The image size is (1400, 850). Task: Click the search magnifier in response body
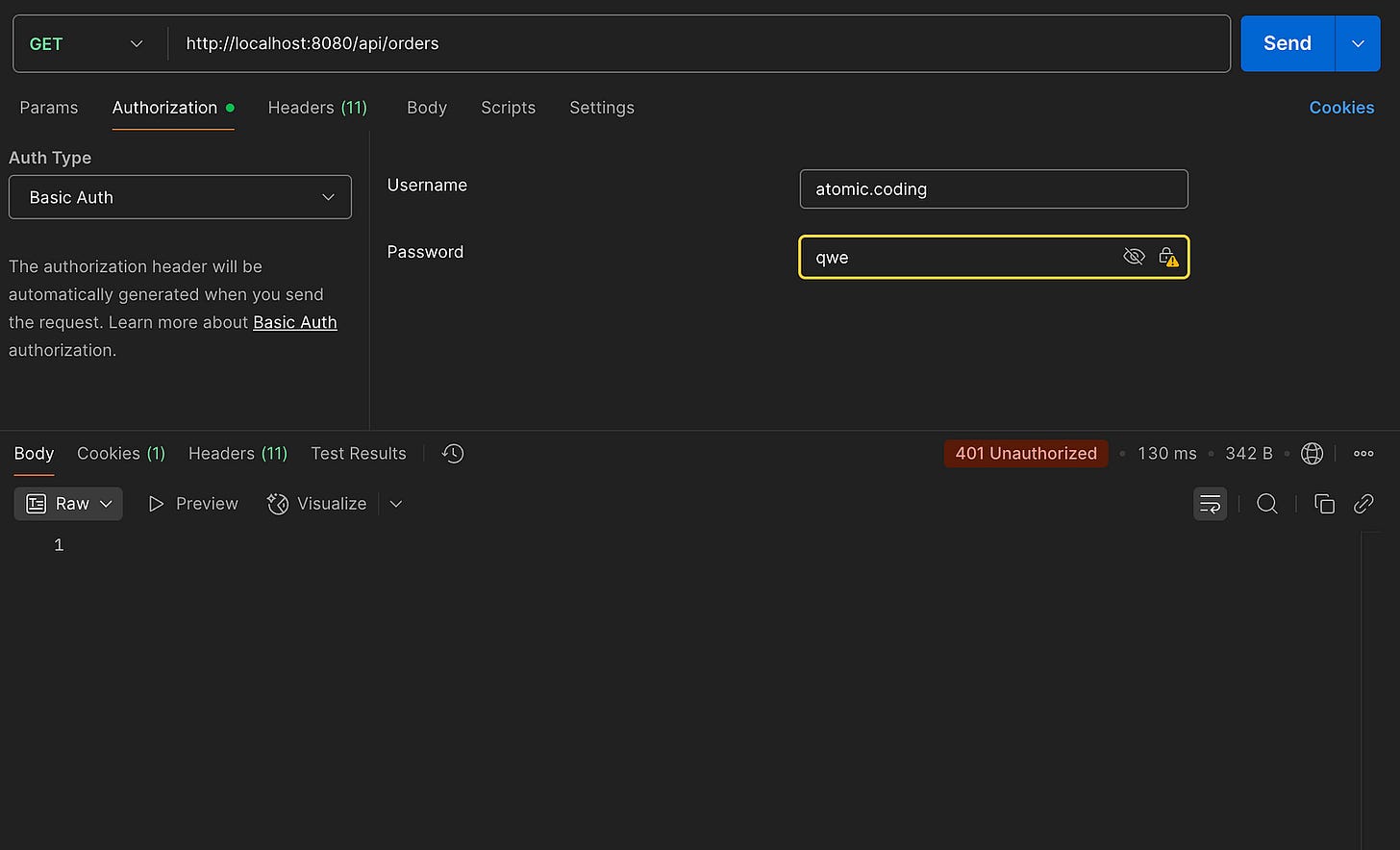tap(1267, 504)
